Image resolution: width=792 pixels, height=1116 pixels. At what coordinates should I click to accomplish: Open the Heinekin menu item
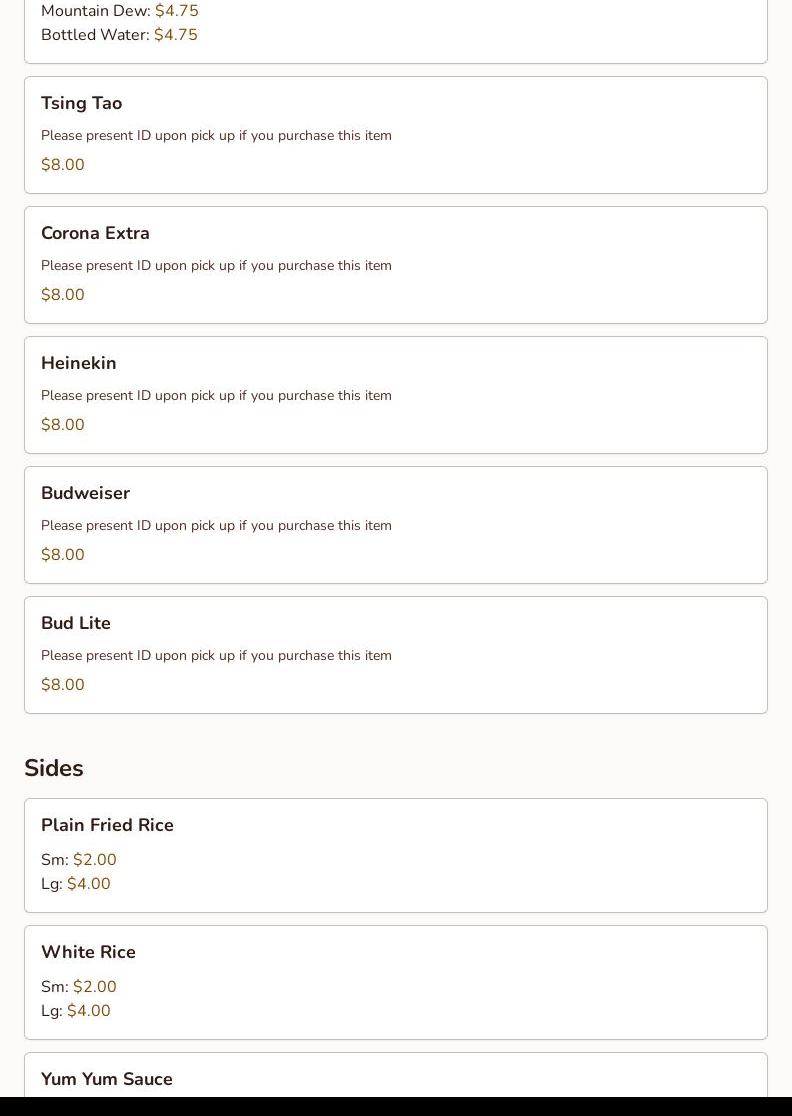tap(78, 364)
